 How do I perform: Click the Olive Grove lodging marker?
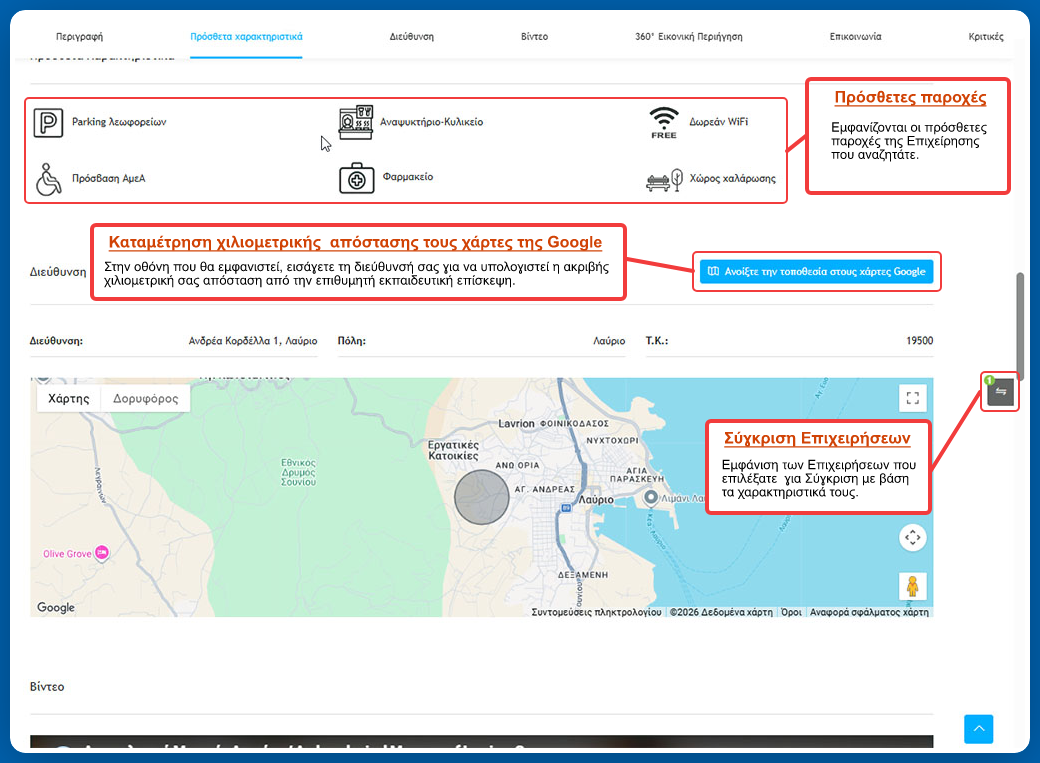click(x=101, y=553)
